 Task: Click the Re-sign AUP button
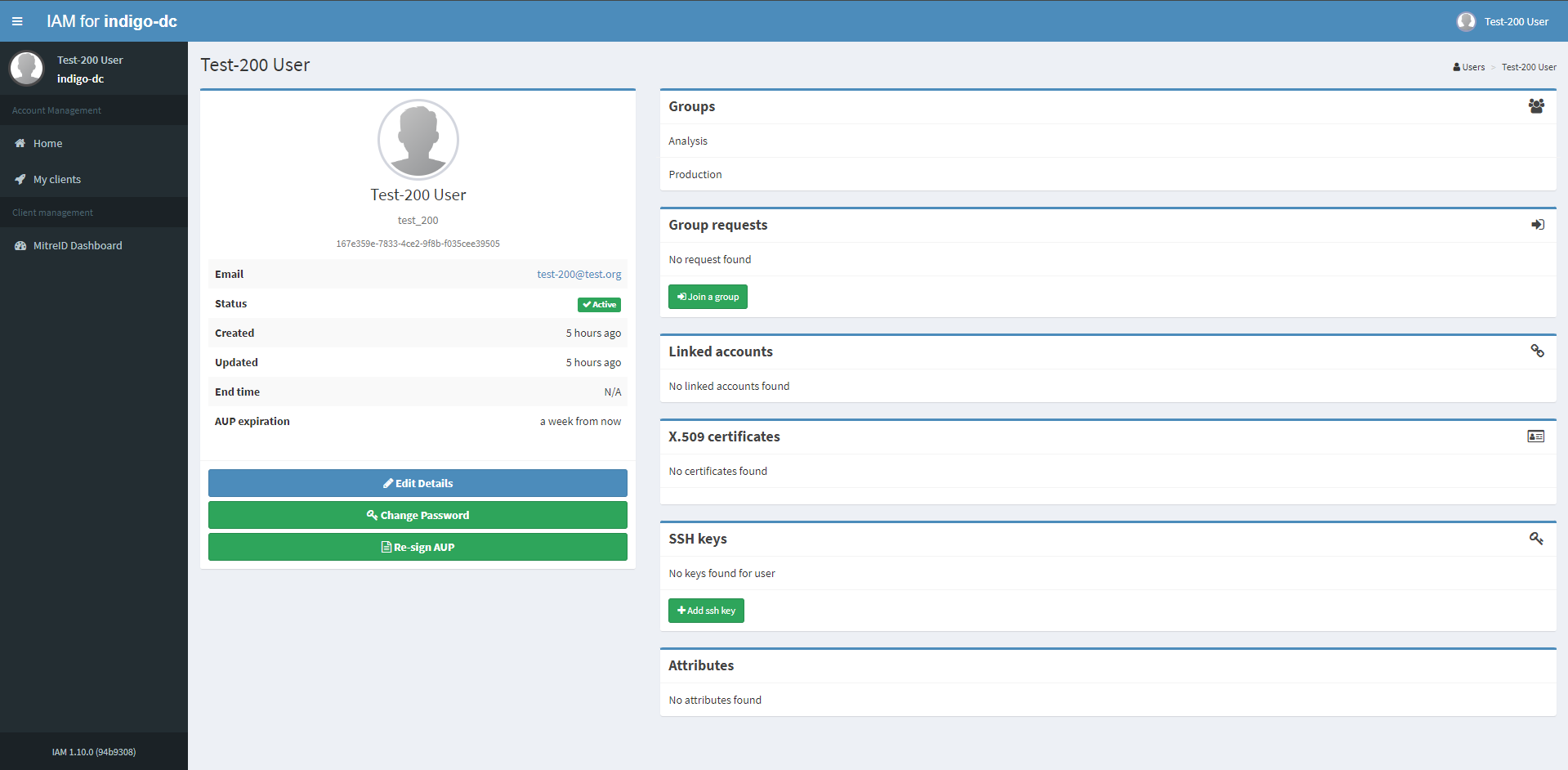(418, 547)
